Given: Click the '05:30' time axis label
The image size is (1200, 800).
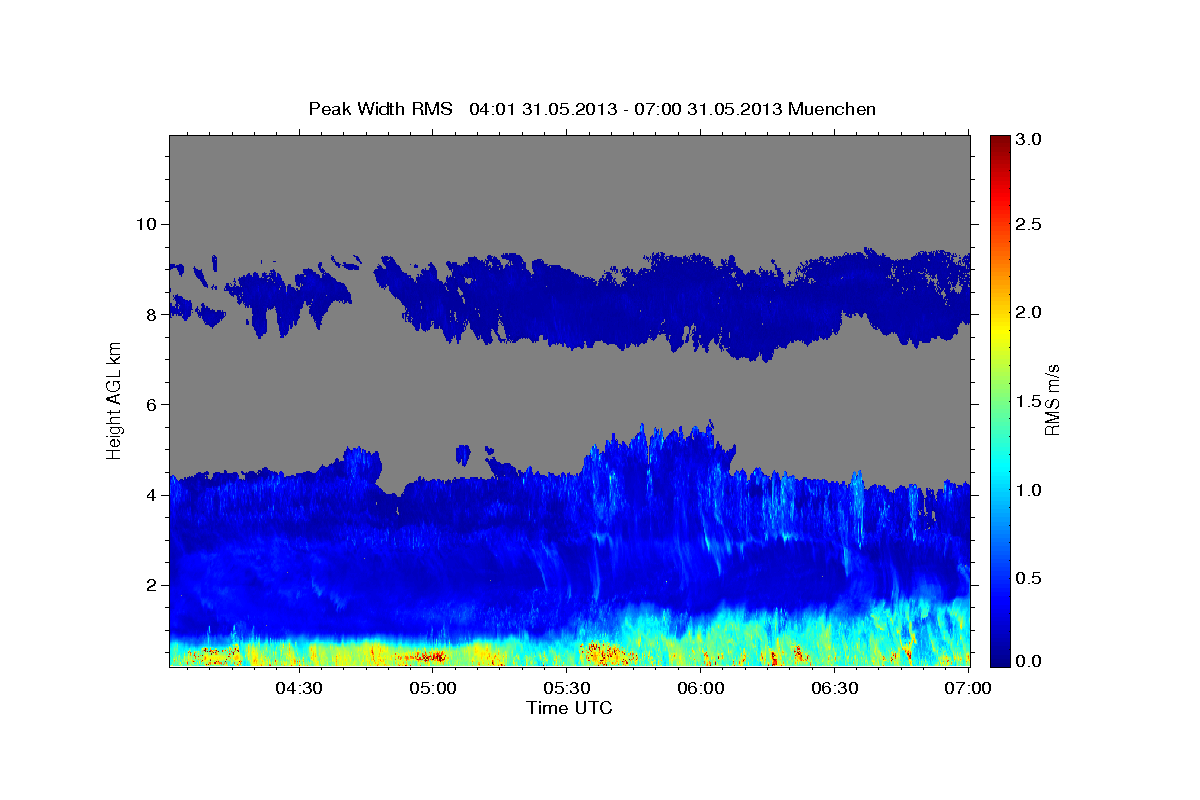Looking at the screenshot, I should pos(566,688).
